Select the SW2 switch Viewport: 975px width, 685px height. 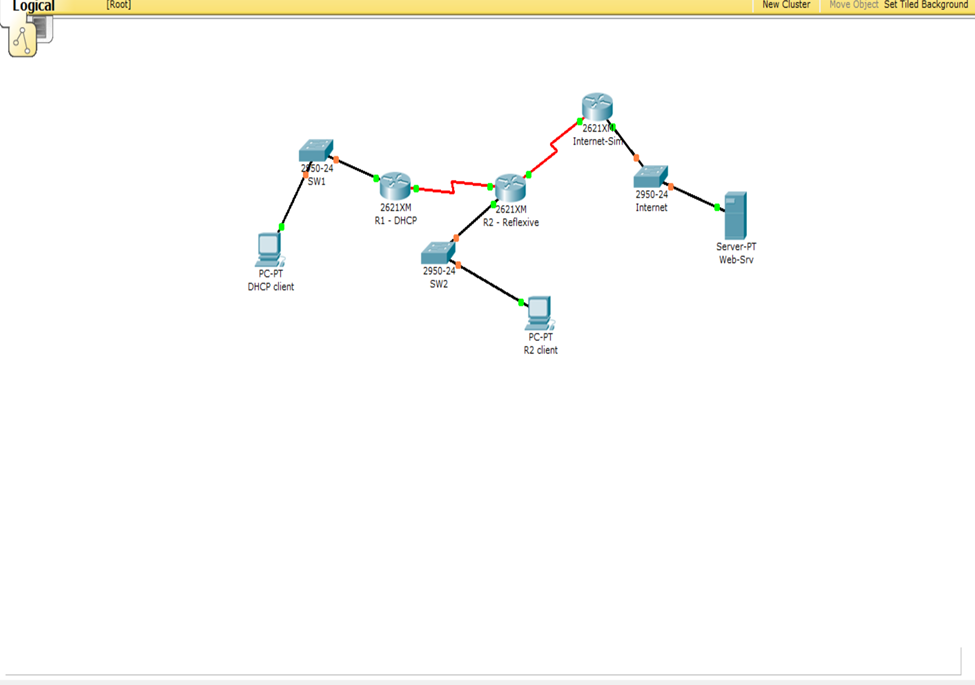click(x=436, y=252)
